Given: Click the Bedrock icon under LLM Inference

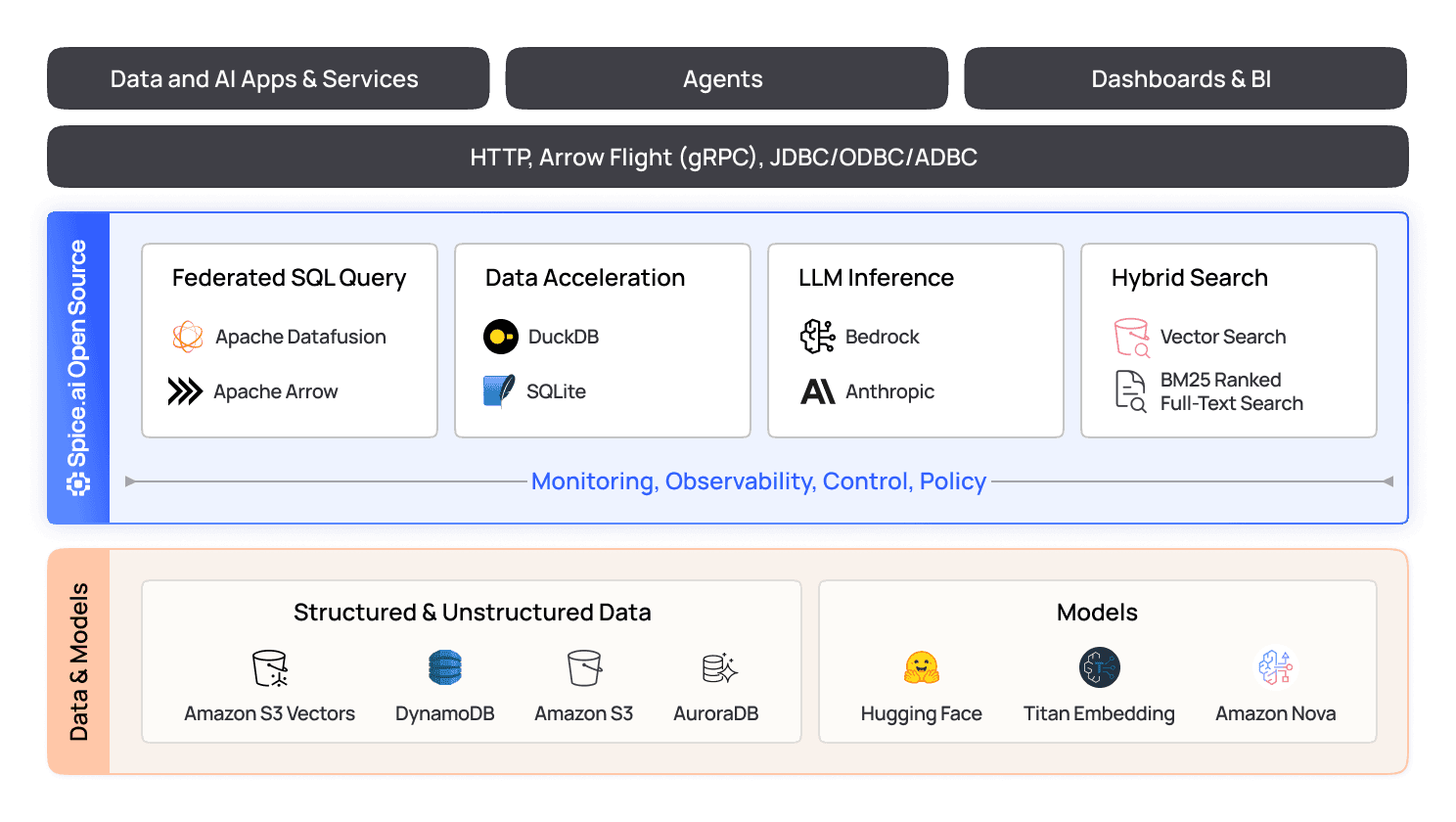Looking at the screenshot, I should (818, 337).
